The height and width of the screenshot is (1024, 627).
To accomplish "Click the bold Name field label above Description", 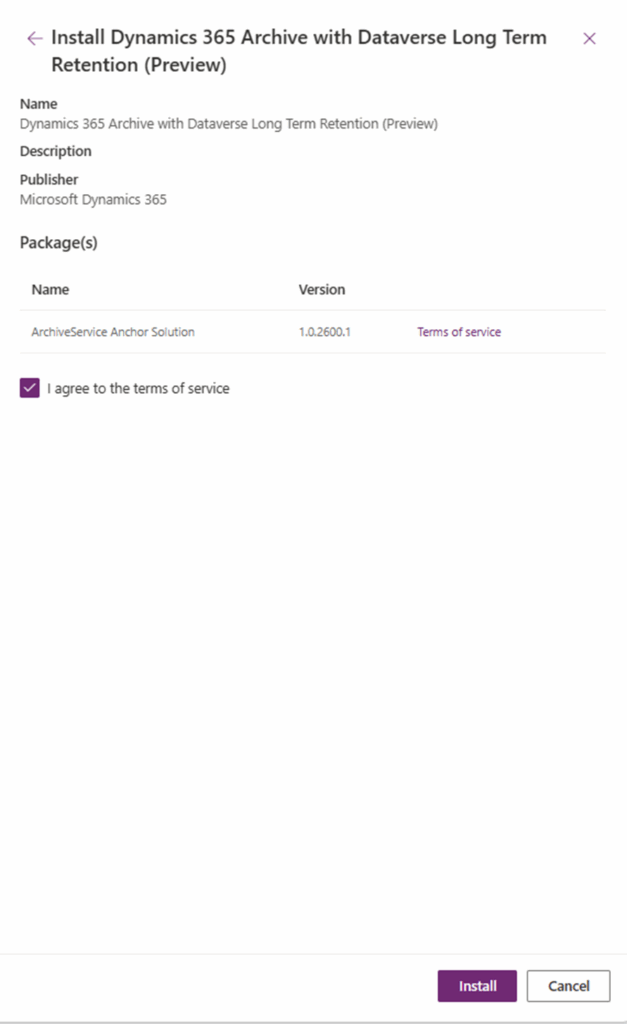I will pos(39,104).
